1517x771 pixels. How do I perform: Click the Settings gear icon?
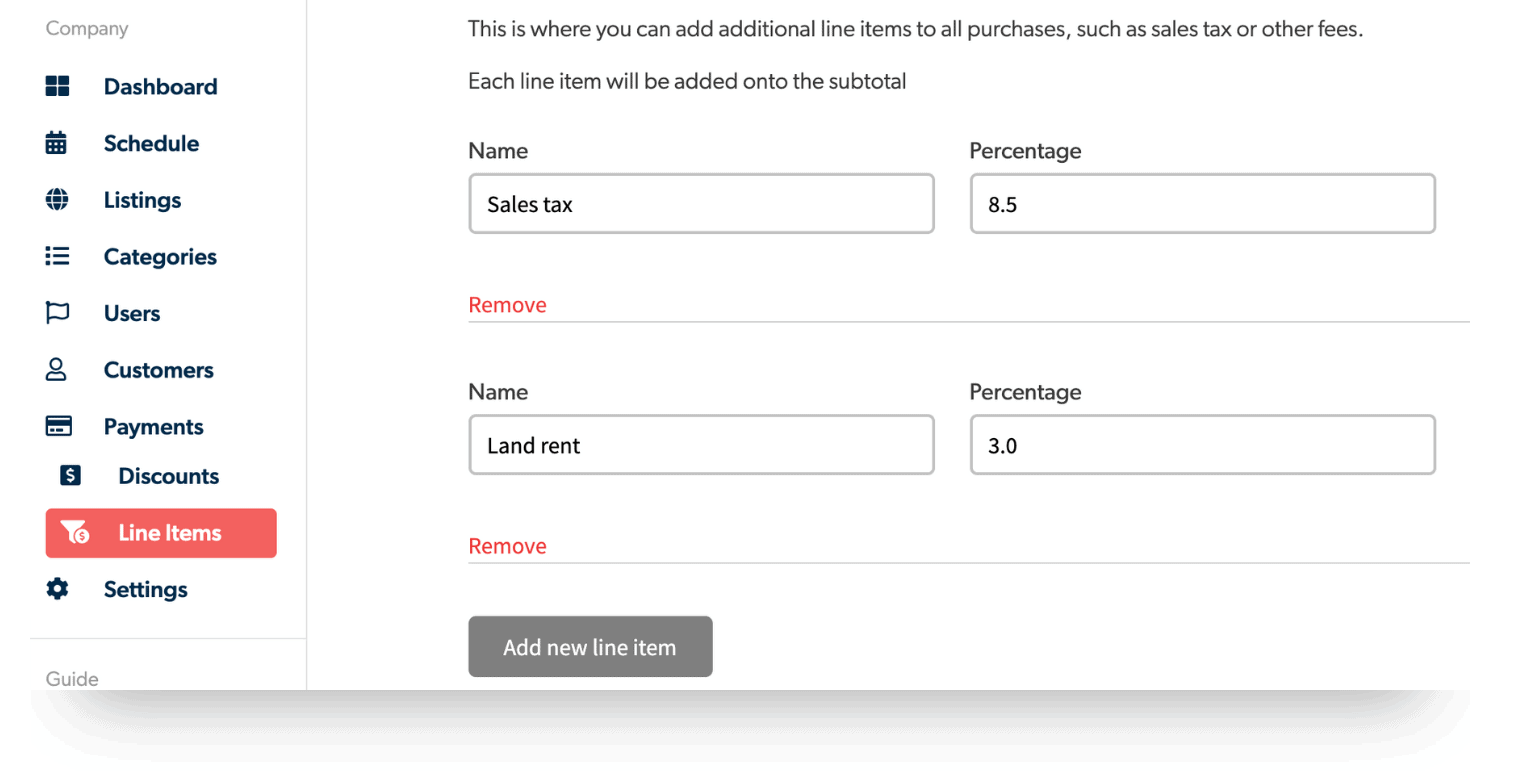[x=57, y=589]
